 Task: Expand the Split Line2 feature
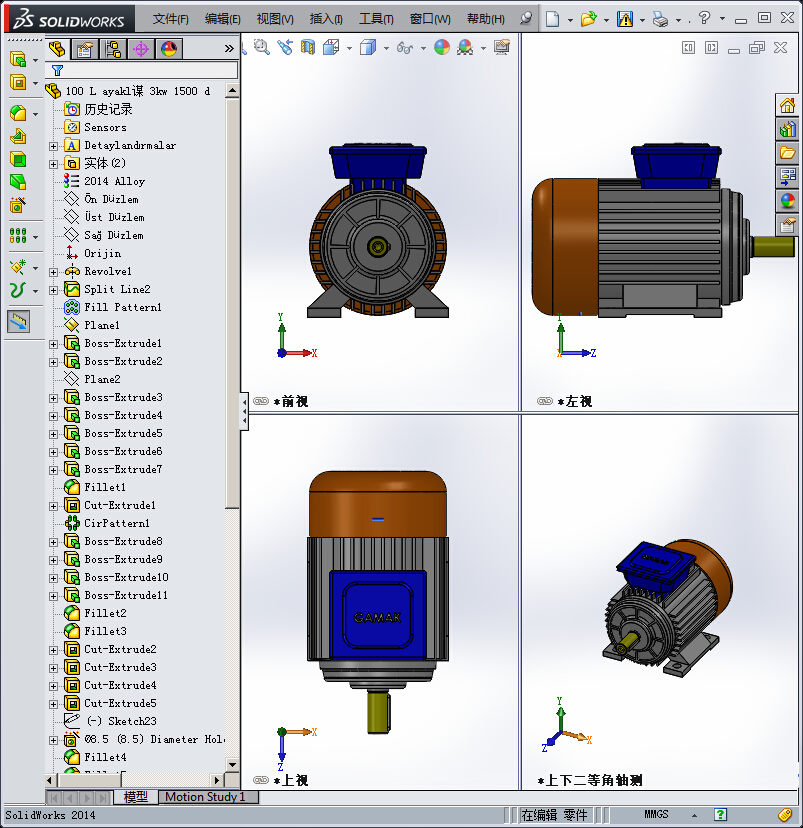point(53,290)
